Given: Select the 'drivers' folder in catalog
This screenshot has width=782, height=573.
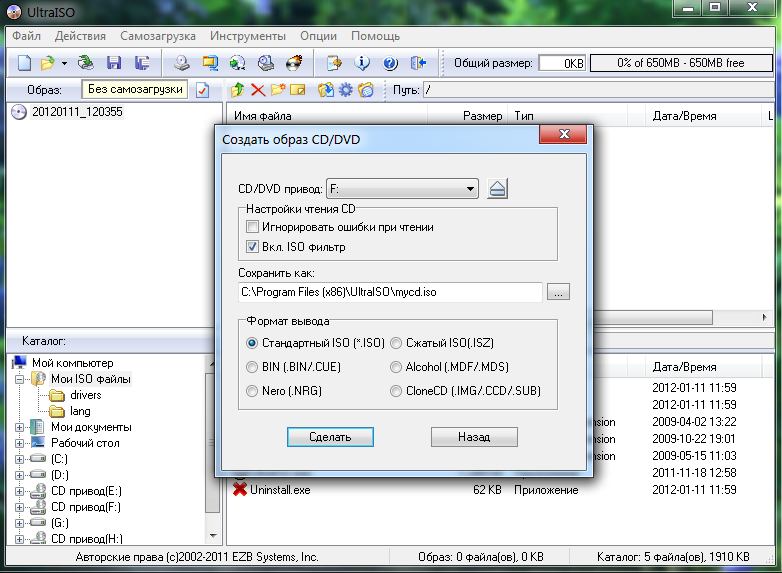Looking at the screenshot, I should (85, 395).
